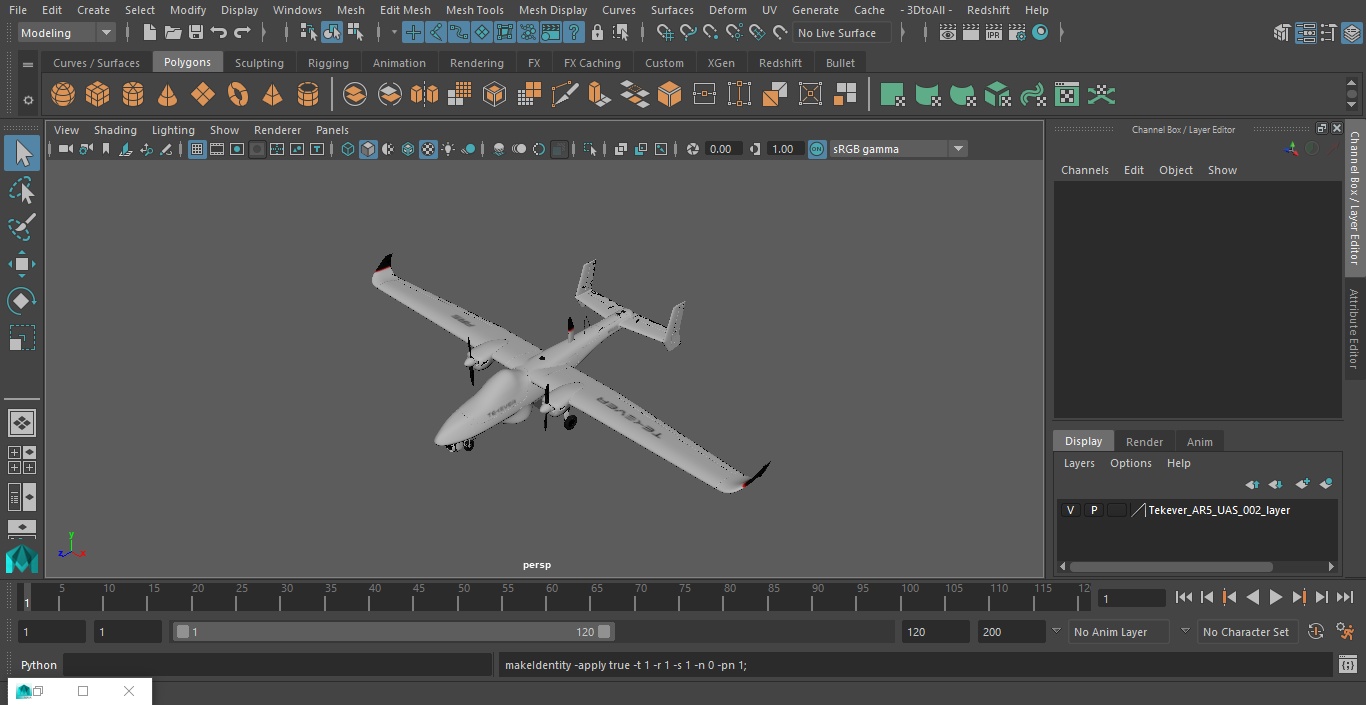Create a polygon pipe from the shelf
Image resolution: width=1366 pixels, height=705 pixels.
tap(308, 95)
